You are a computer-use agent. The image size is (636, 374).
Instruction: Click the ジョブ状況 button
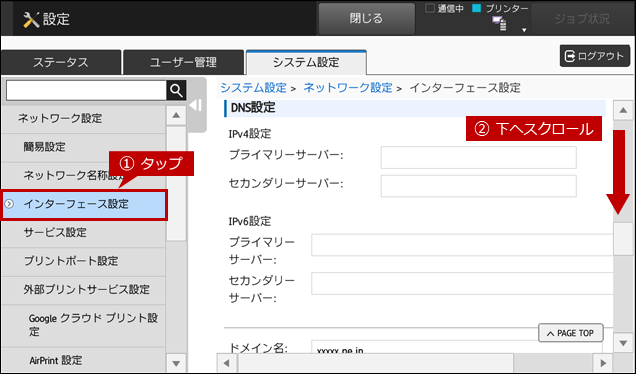pos(582,19)
